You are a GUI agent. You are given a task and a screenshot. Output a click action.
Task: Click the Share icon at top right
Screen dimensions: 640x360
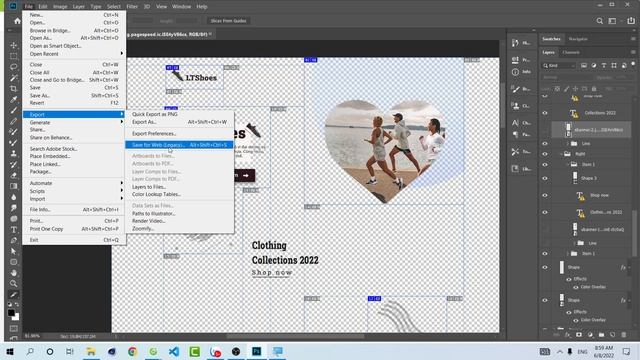(x=631, y=21)
